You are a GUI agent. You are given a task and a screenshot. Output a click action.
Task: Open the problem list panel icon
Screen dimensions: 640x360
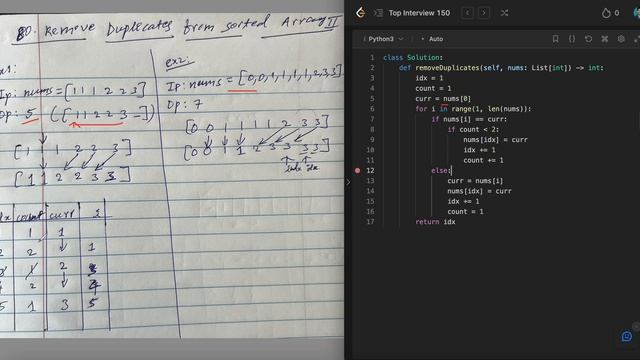pyautogui.click(x=378, y=13)
